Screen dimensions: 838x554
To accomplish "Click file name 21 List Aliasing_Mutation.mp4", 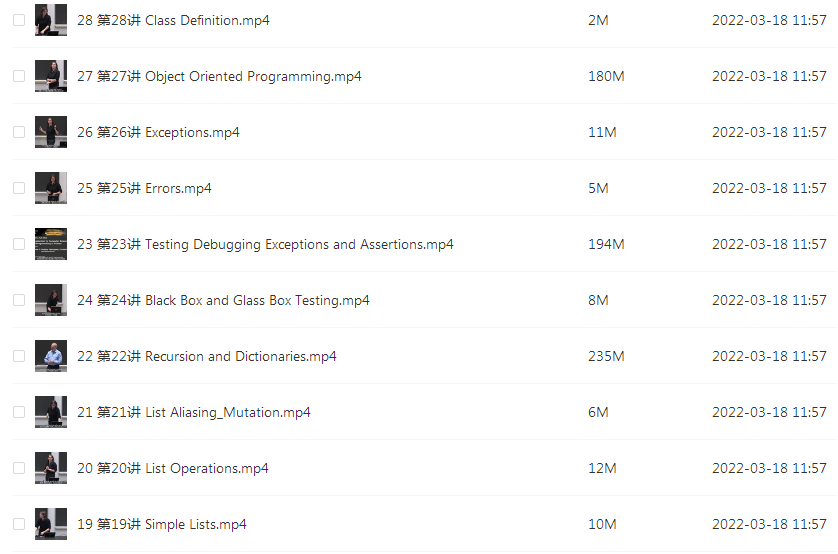I will coord(193,412).
